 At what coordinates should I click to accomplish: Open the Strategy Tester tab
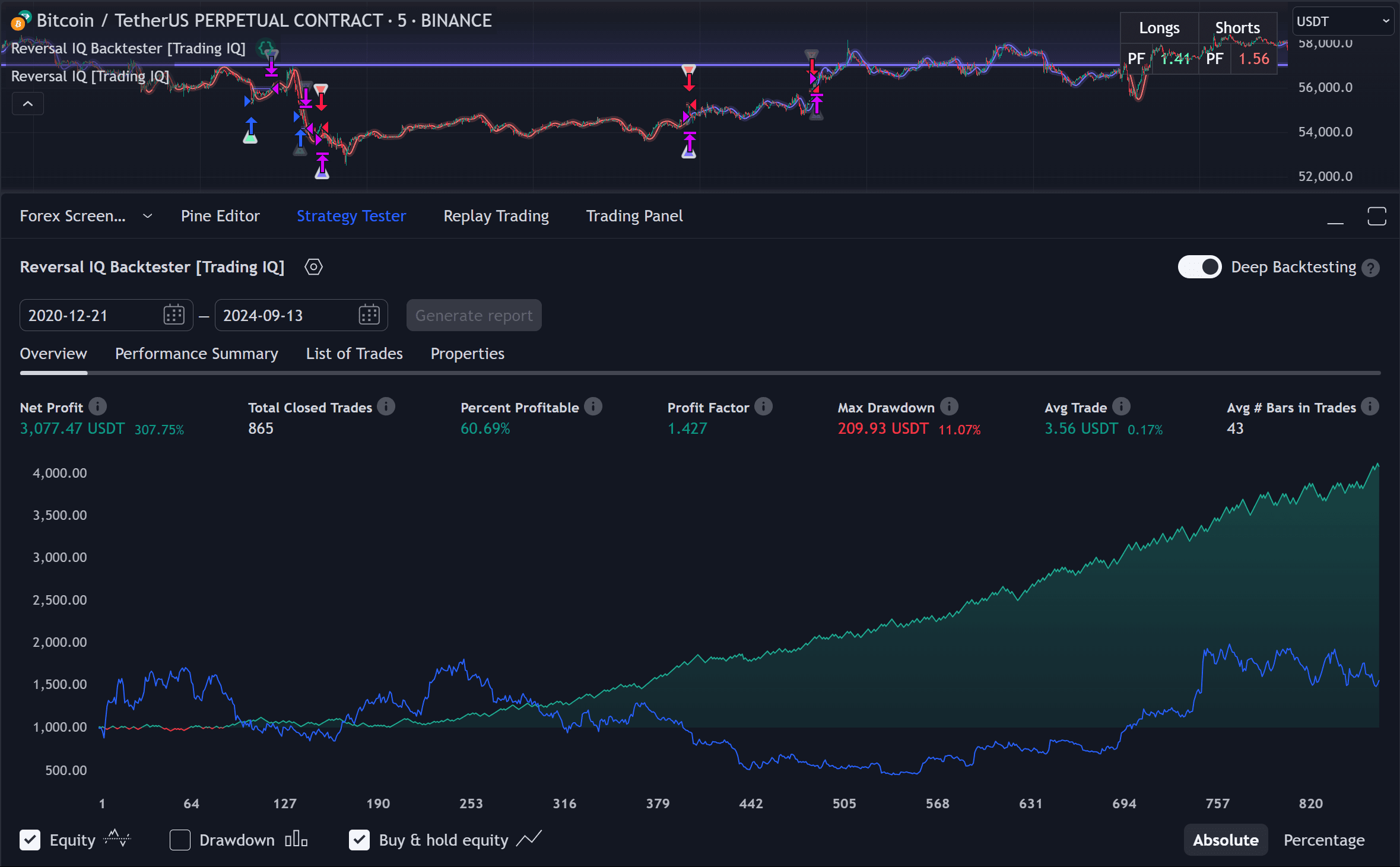point(351,216)
